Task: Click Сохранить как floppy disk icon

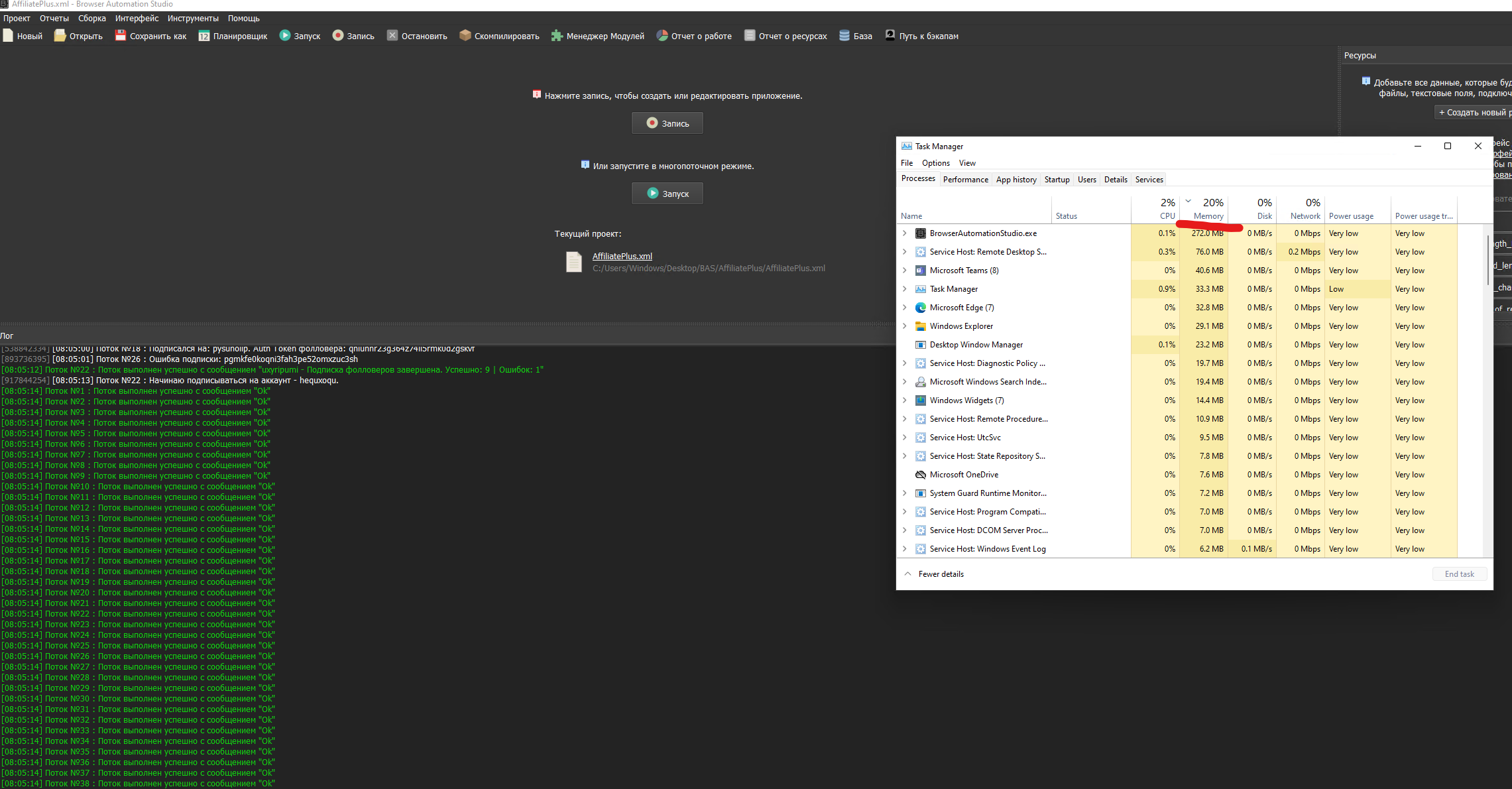Action: point(121,36)
